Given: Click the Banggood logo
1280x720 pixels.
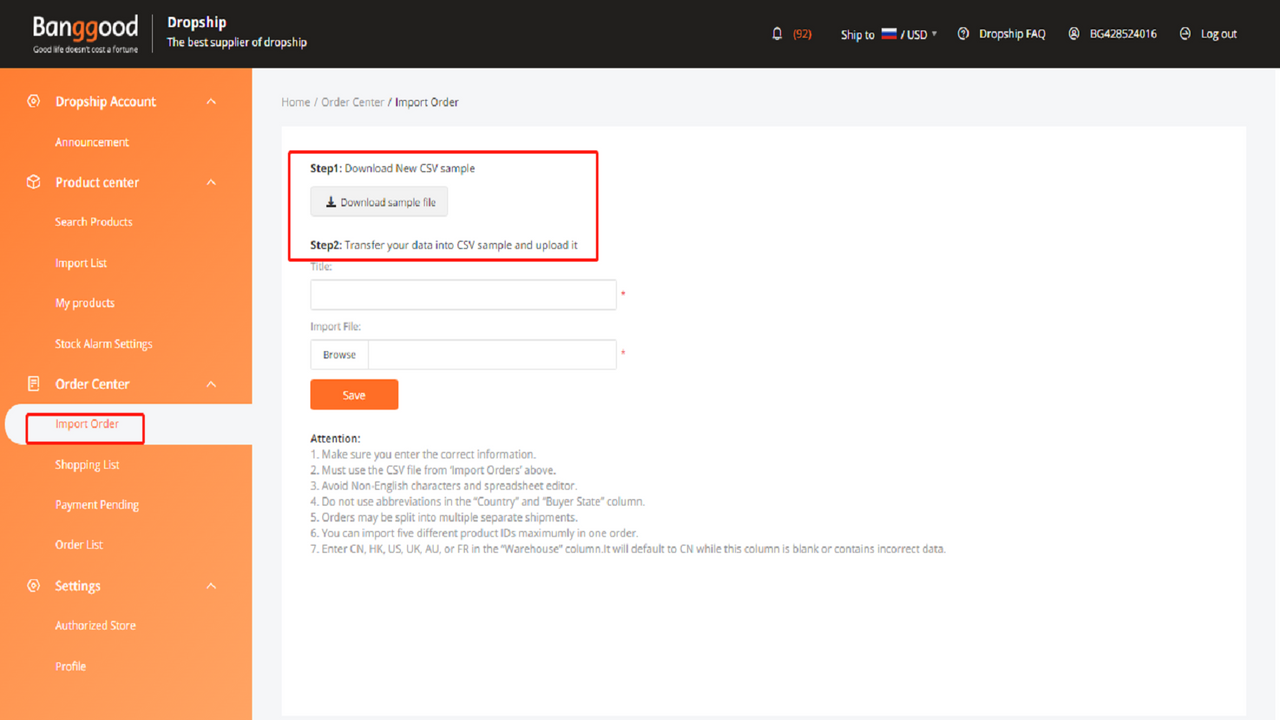Looking at the screenshot, I should pyautogui.click(x=85, y=33).
